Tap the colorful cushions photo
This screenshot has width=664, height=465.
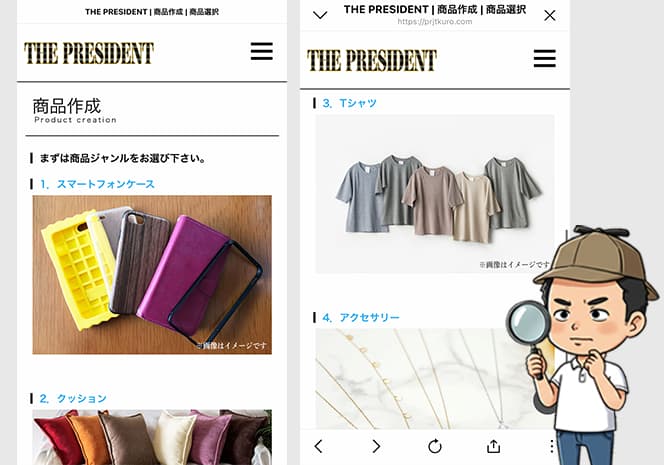point(152,437)
